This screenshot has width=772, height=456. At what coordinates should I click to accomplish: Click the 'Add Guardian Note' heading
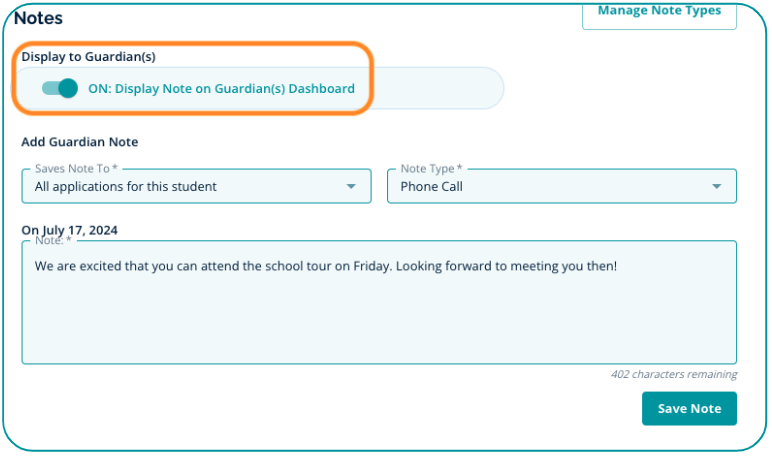click(80, 142)
